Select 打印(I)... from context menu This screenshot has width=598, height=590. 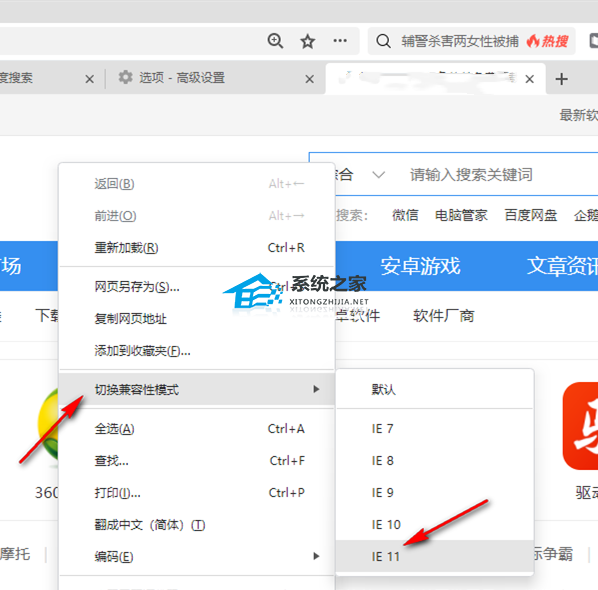coord(197,493)
